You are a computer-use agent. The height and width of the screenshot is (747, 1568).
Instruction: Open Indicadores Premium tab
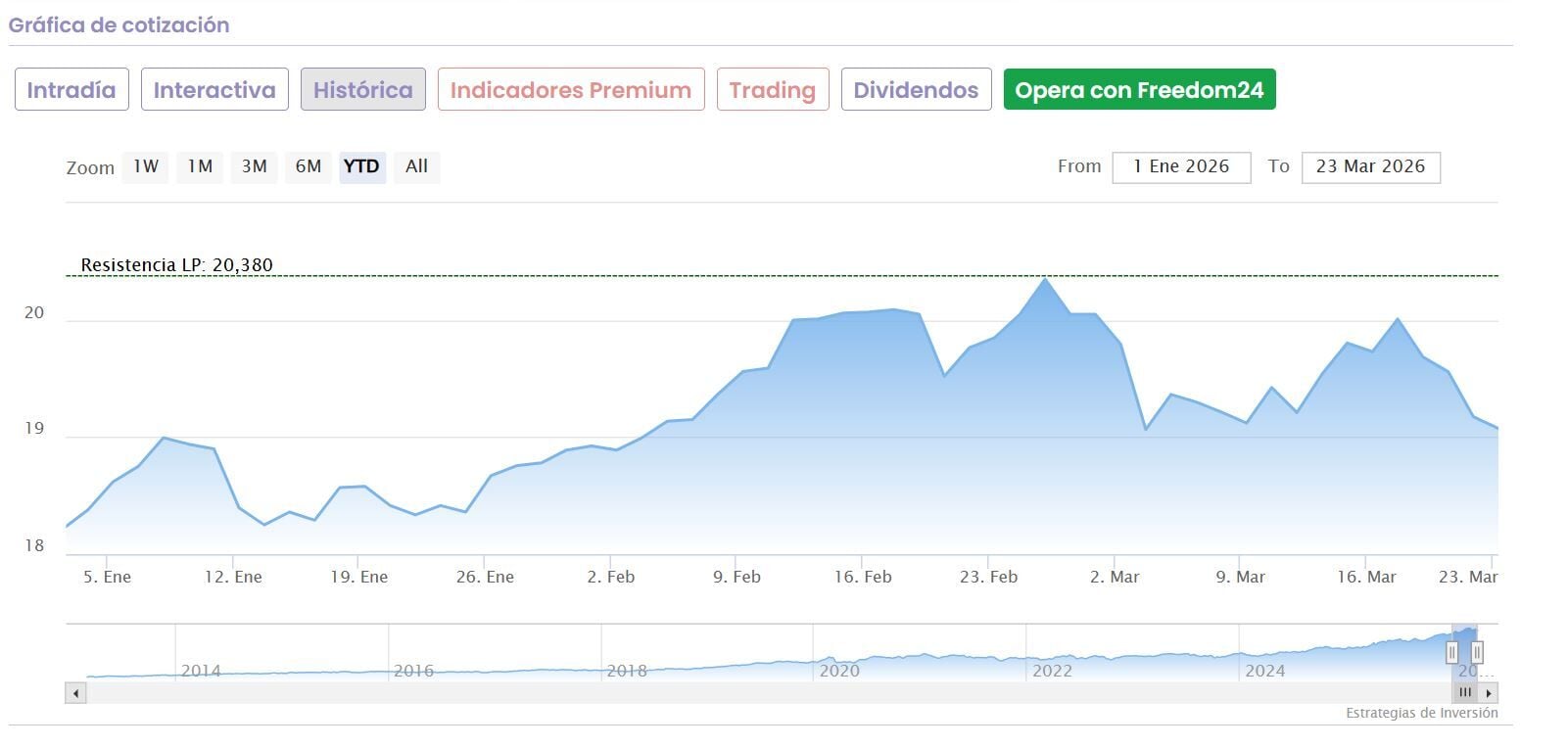pyautogui.click(x=571, y=90)
